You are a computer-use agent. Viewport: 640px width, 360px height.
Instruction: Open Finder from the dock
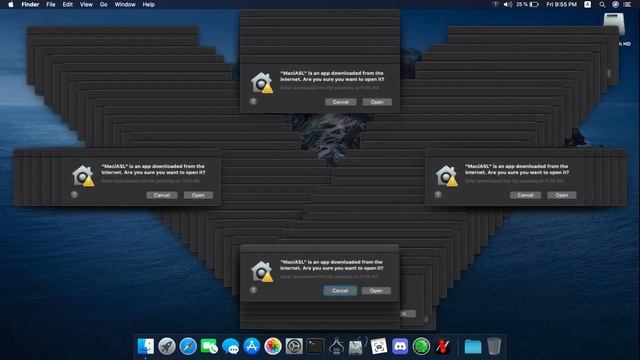pyautogui.click(x=146, y=347)
